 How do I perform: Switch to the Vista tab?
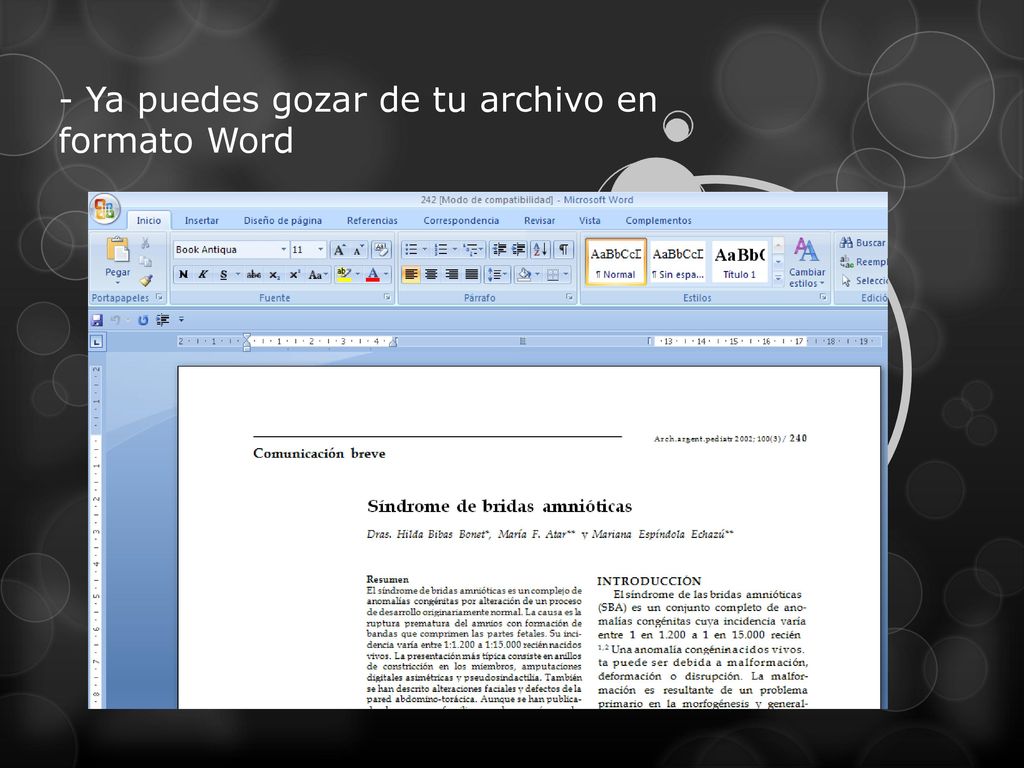(x=590, y=221)
